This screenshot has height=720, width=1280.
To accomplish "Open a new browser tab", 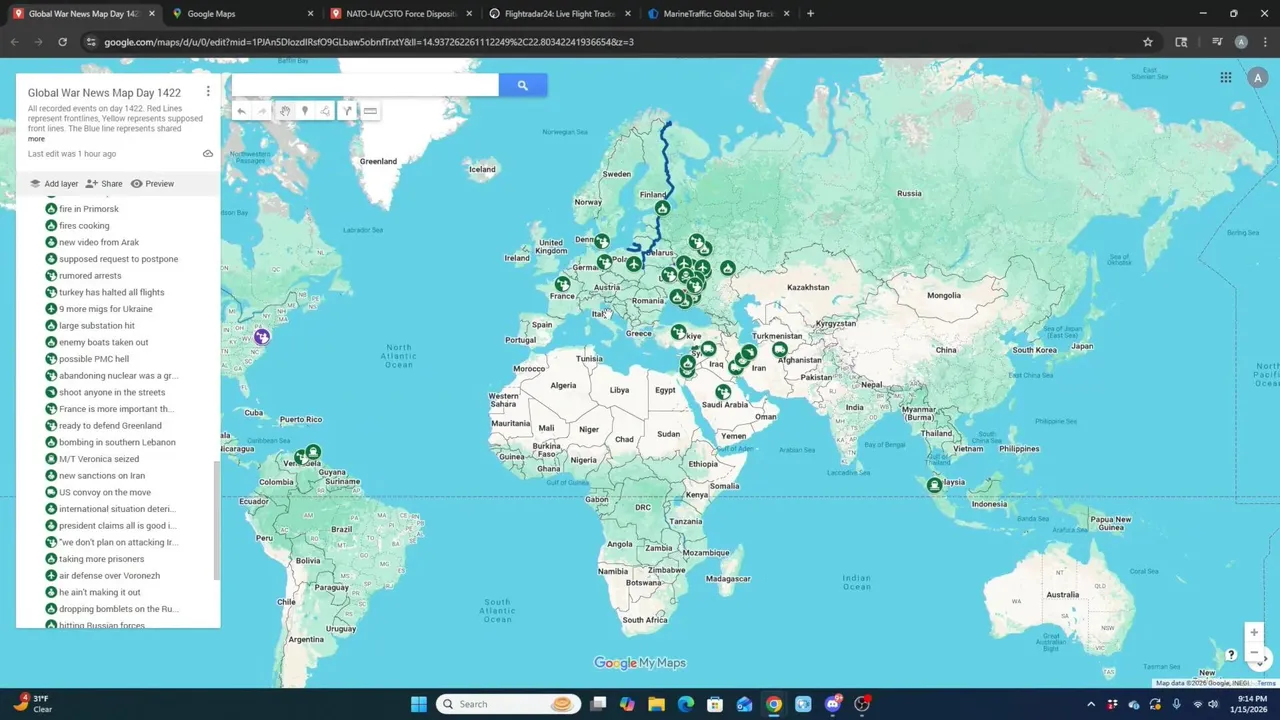I will click(810, 14).
